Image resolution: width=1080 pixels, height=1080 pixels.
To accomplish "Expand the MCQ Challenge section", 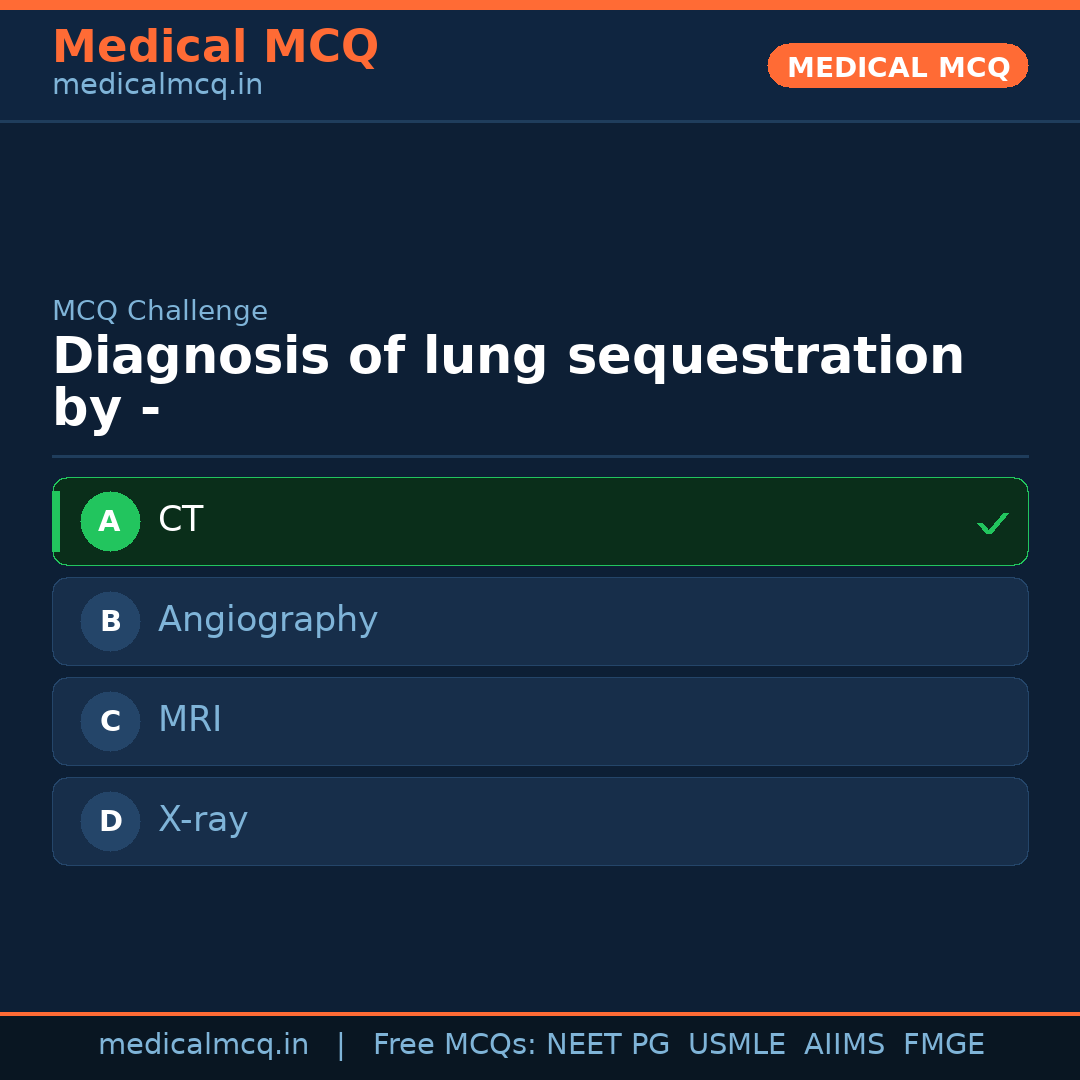I will pyautogui.click(x=160, y=311).
